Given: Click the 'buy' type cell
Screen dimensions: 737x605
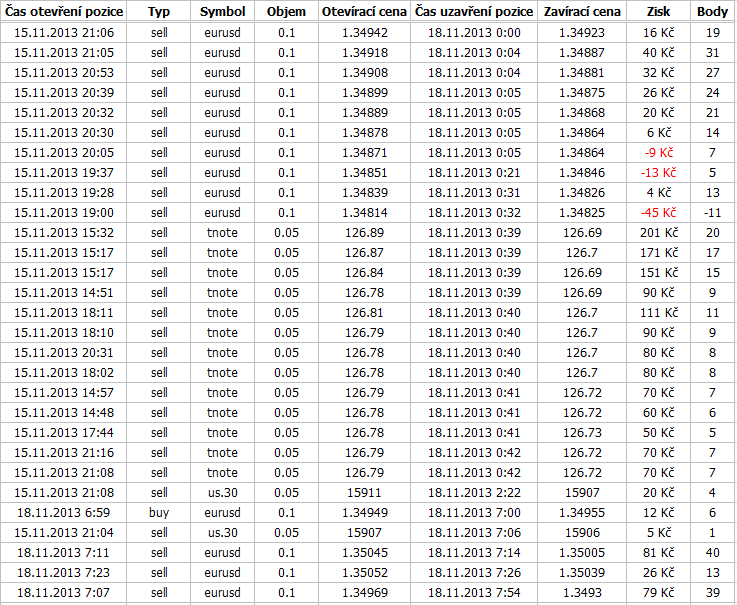Looking at the screenshot, I should click(159, 512).
